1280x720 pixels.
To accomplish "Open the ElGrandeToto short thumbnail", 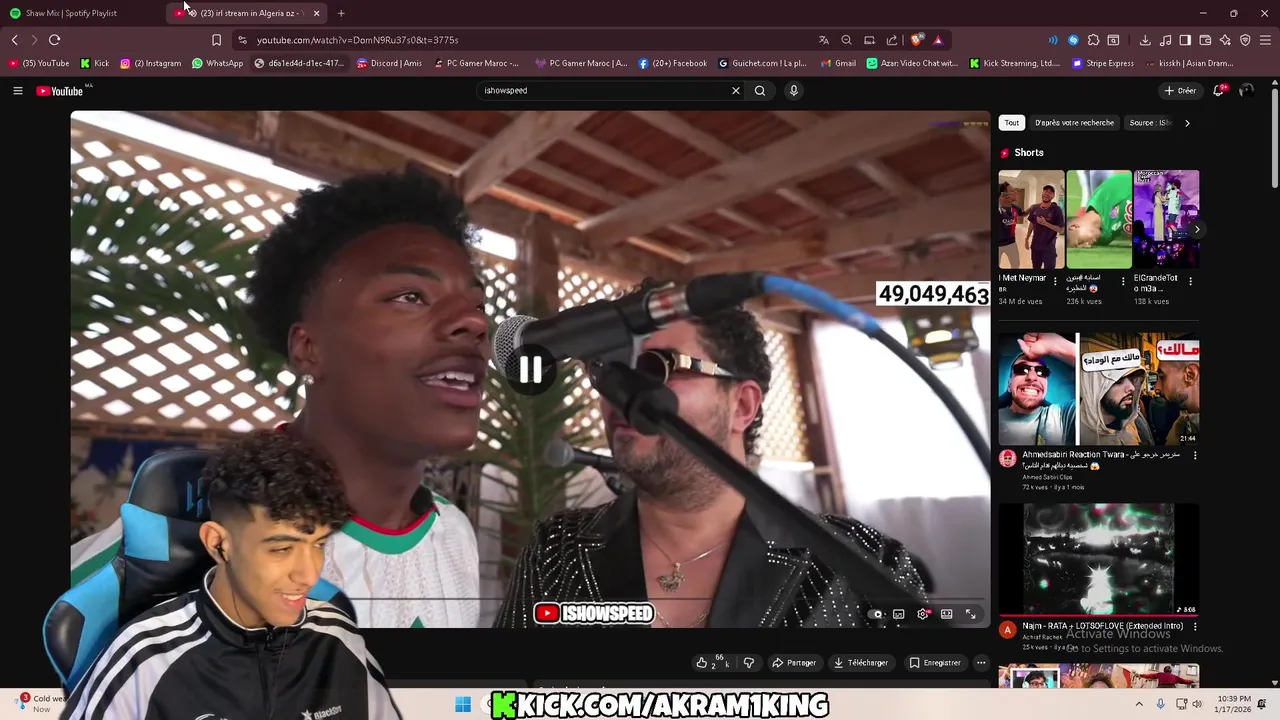I will tap(1166, 220).
